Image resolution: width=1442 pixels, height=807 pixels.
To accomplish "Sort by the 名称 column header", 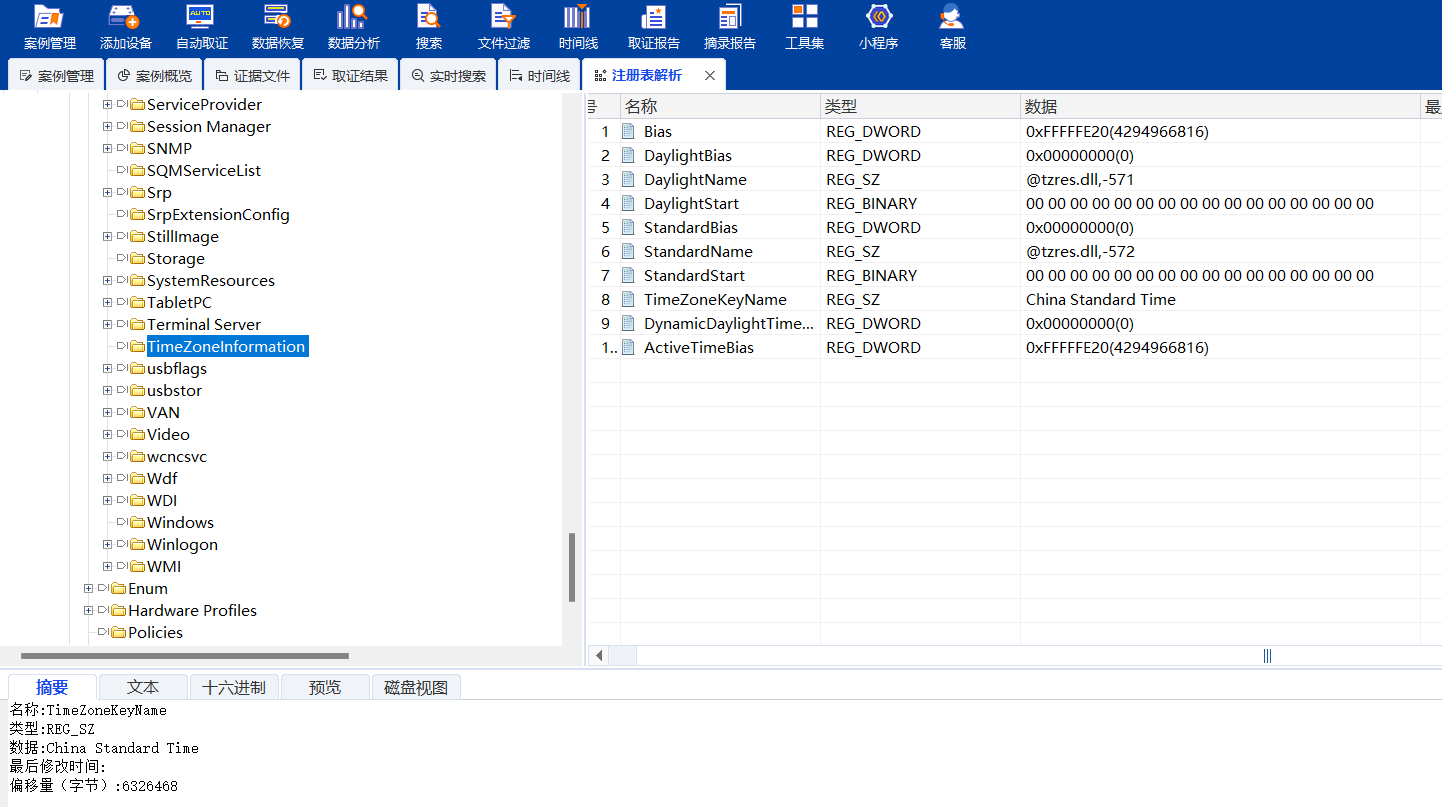I will coord(720,107).
